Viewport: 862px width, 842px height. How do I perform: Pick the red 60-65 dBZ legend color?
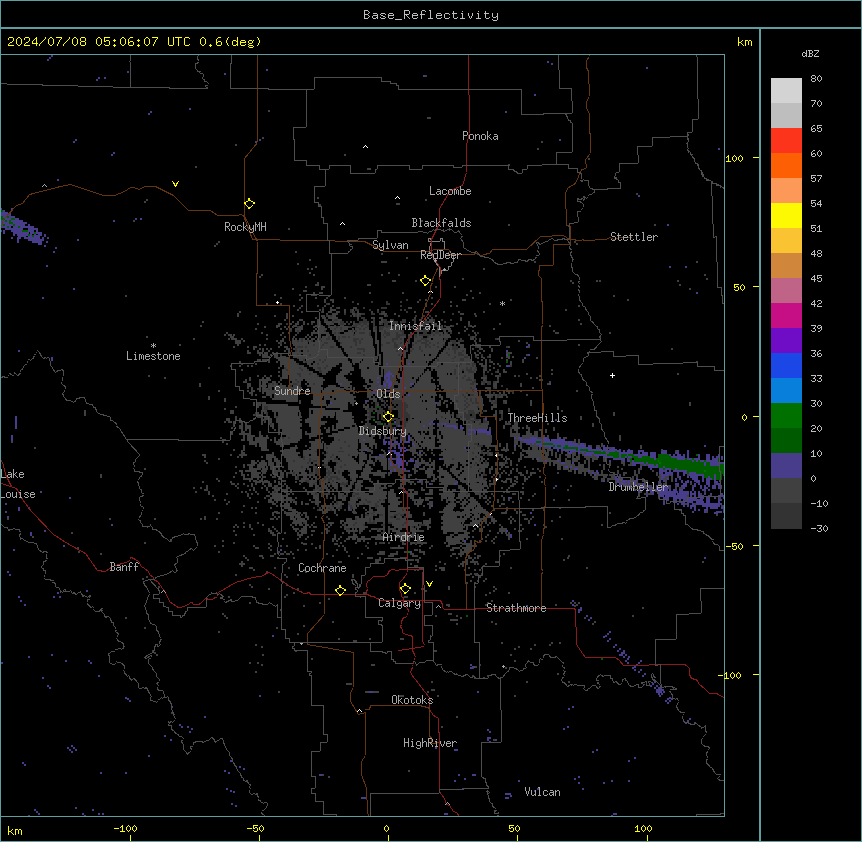786,140
